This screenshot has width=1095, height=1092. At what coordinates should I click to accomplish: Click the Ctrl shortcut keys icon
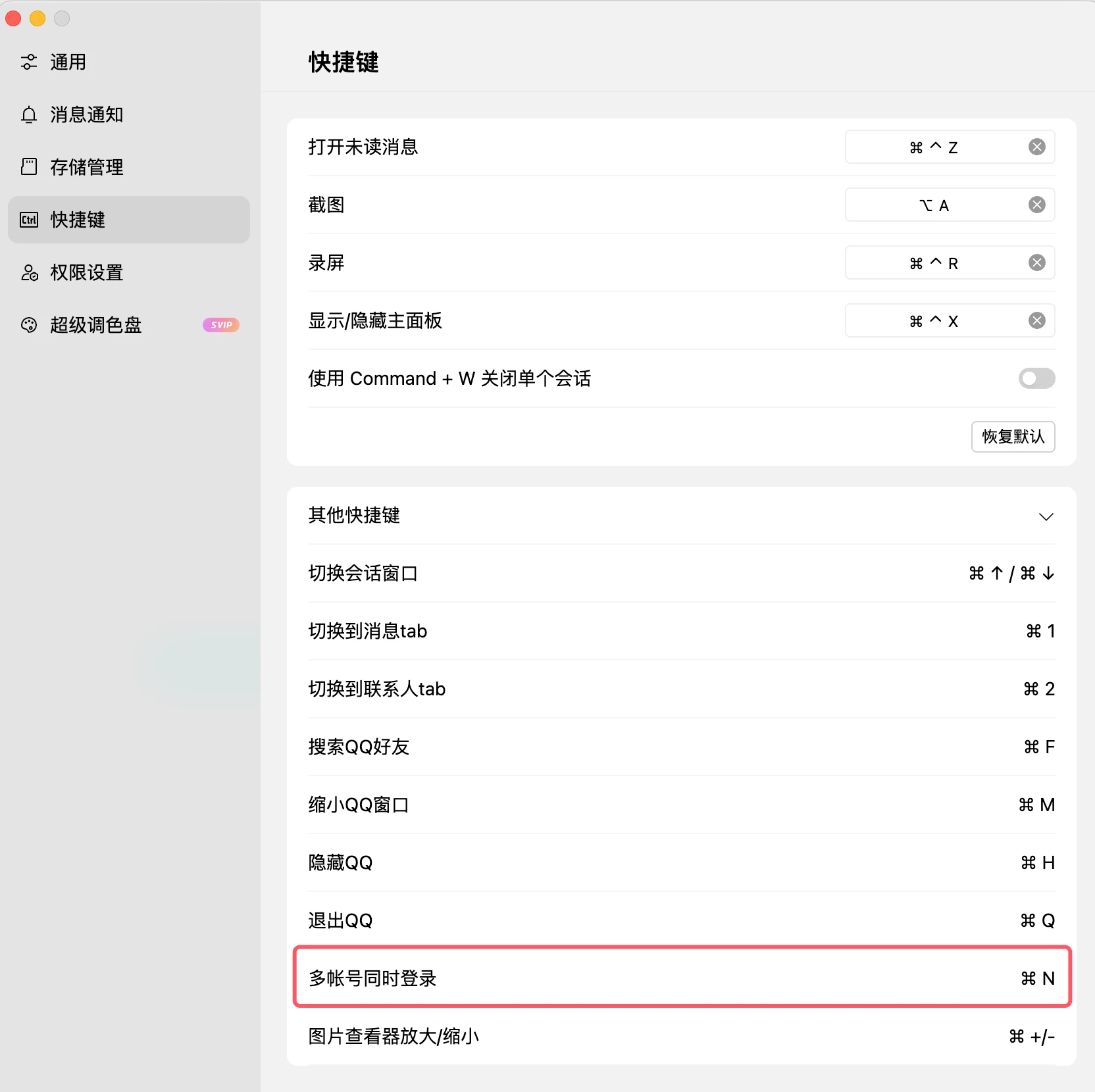(29, 220)
